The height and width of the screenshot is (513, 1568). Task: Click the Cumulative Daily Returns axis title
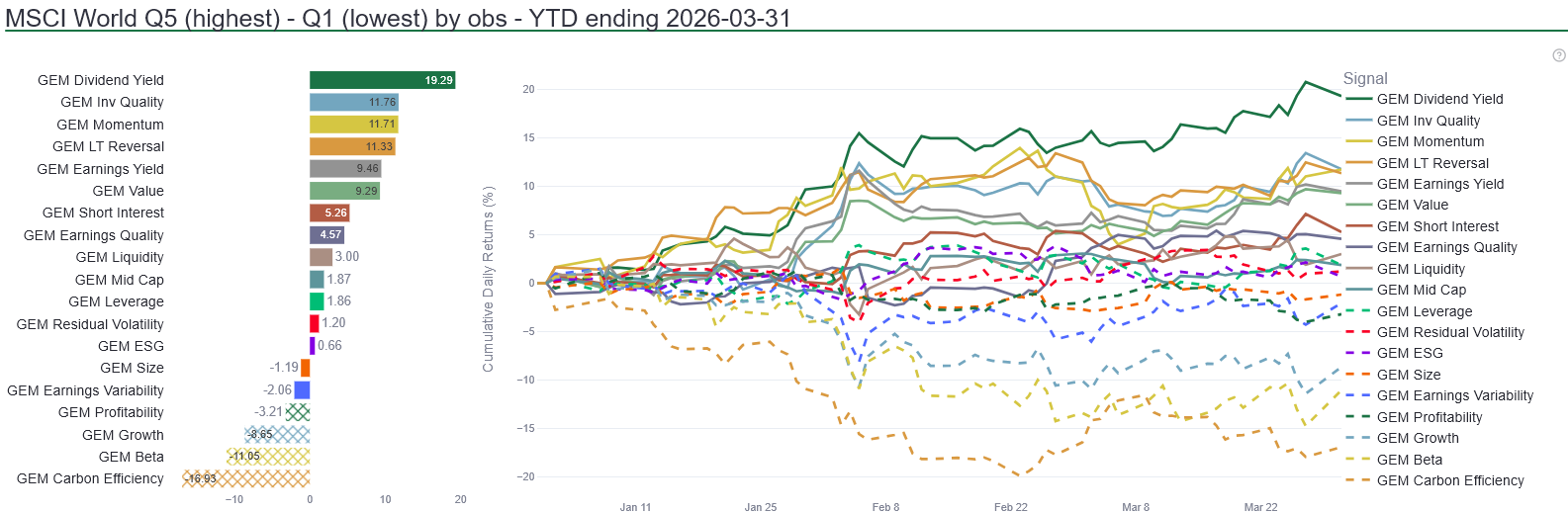[x=488, y=280]
